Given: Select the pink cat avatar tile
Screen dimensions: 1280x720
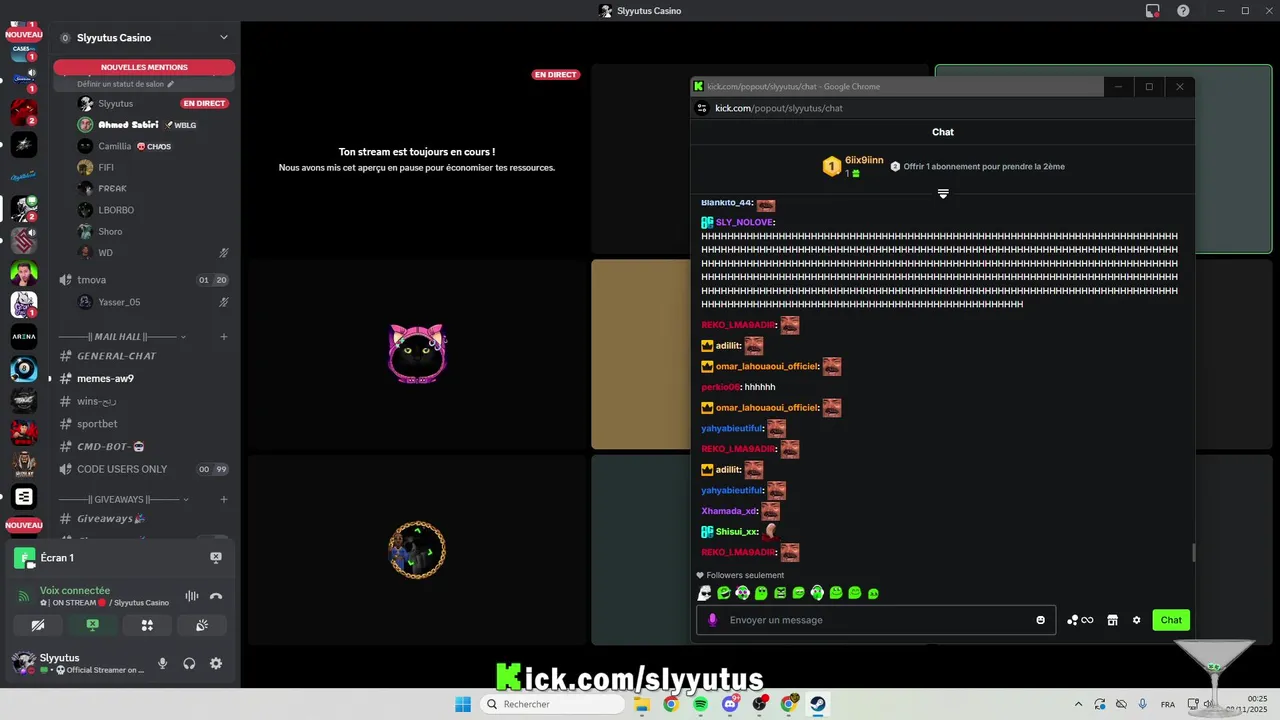Looking at the screenshot, I should (x=417, y=354).
